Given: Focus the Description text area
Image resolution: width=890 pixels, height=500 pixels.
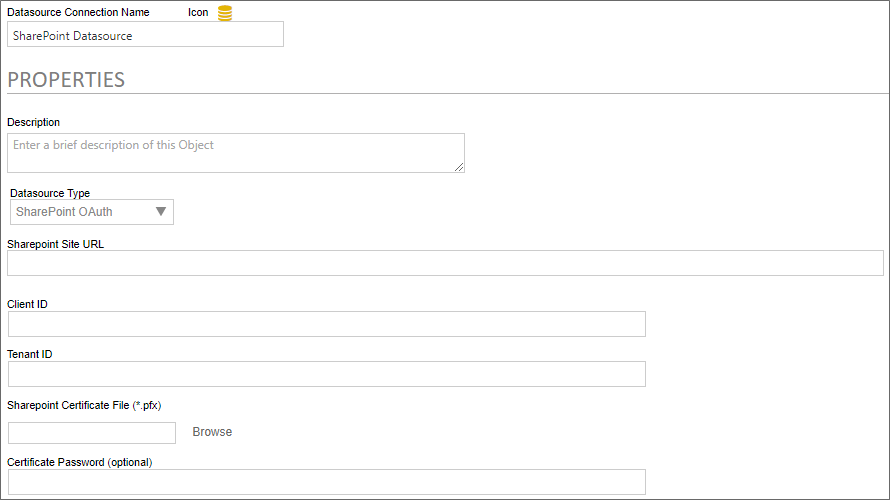Looking at the screenshot, I should click(235, 153).
